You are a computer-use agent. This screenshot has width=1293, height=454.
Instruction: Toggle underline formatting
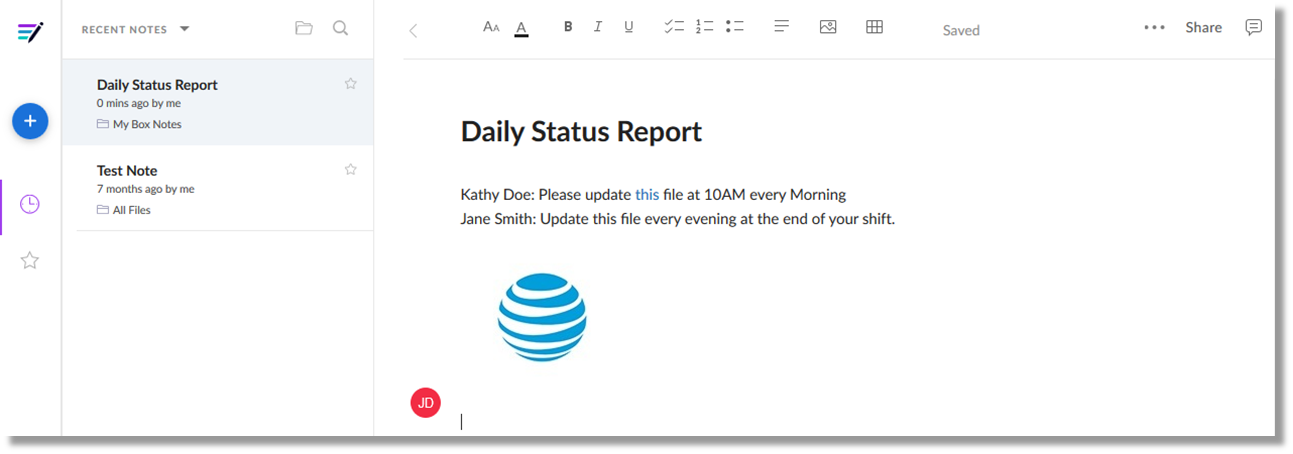point(629,27)
